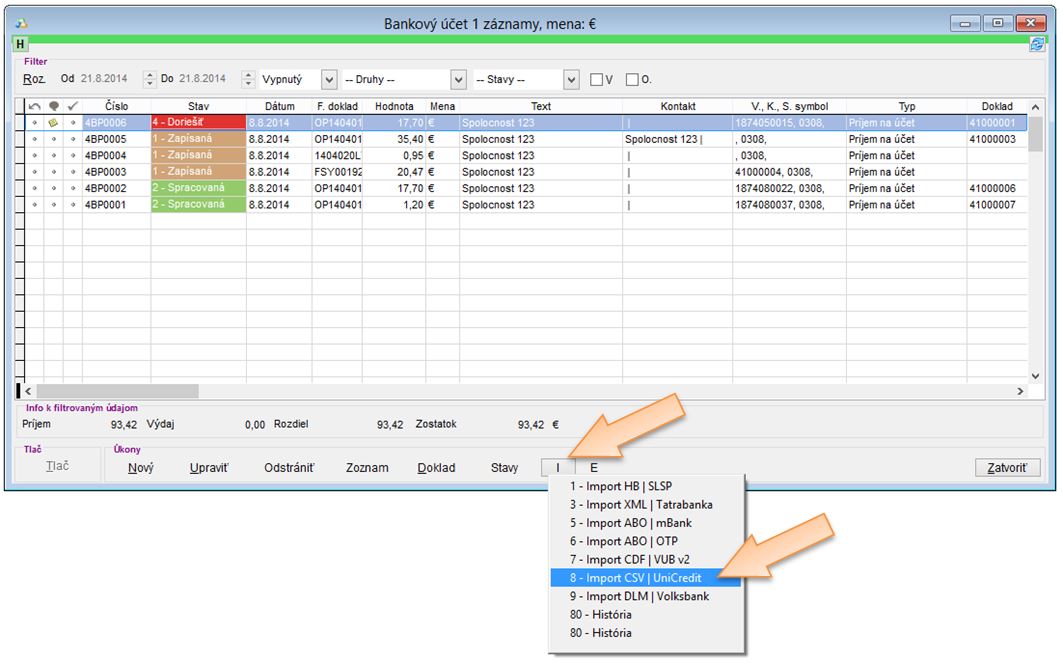Click the checkmark column header icon
Screen dimensions: 1062x663
pyautogui.click(x=72, y=106)
